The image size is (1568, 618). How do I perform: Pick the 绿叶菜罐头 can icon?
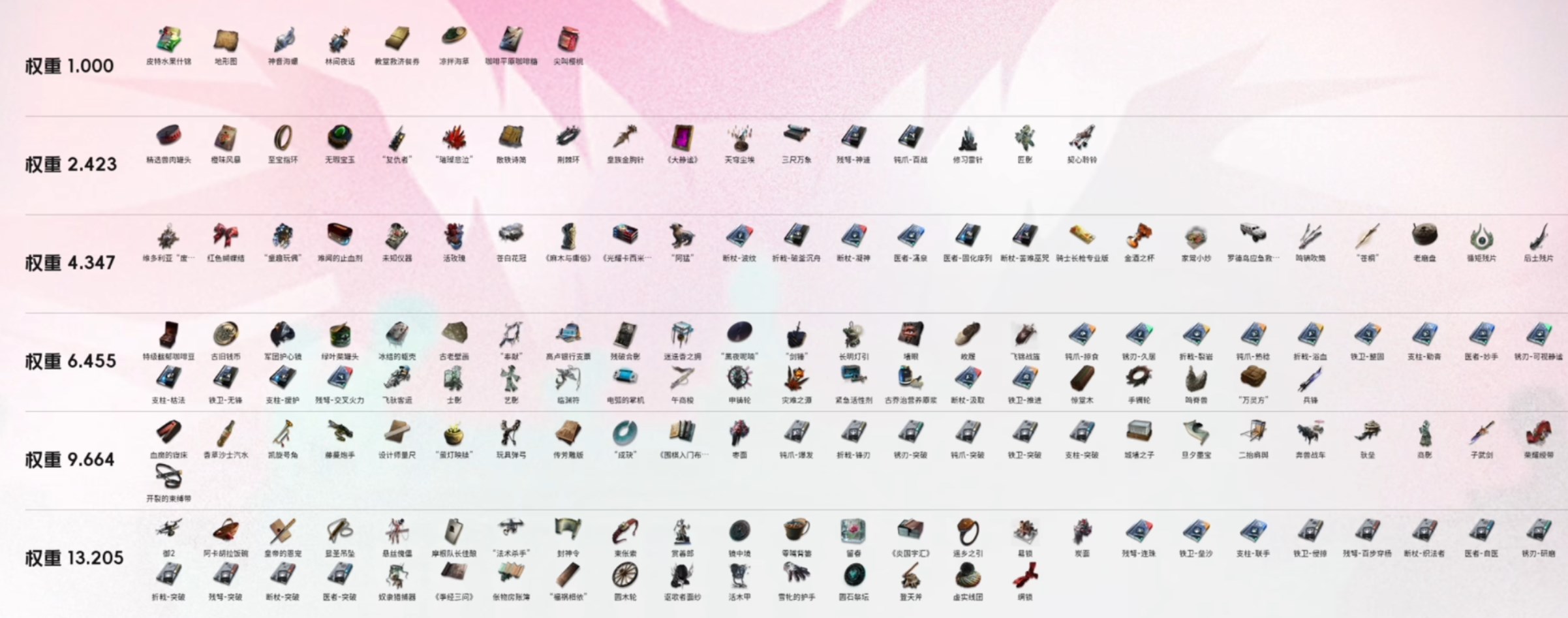coord(339,335)
